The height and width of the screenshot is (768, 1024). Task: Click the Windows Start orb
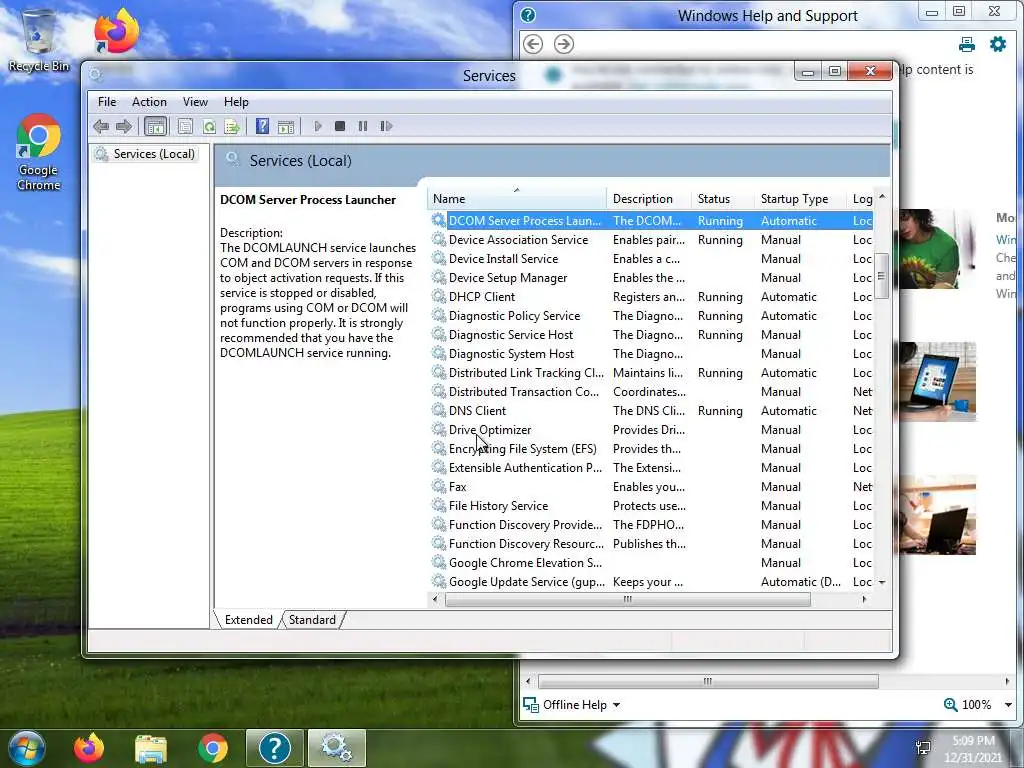click(x=26, y=748)
